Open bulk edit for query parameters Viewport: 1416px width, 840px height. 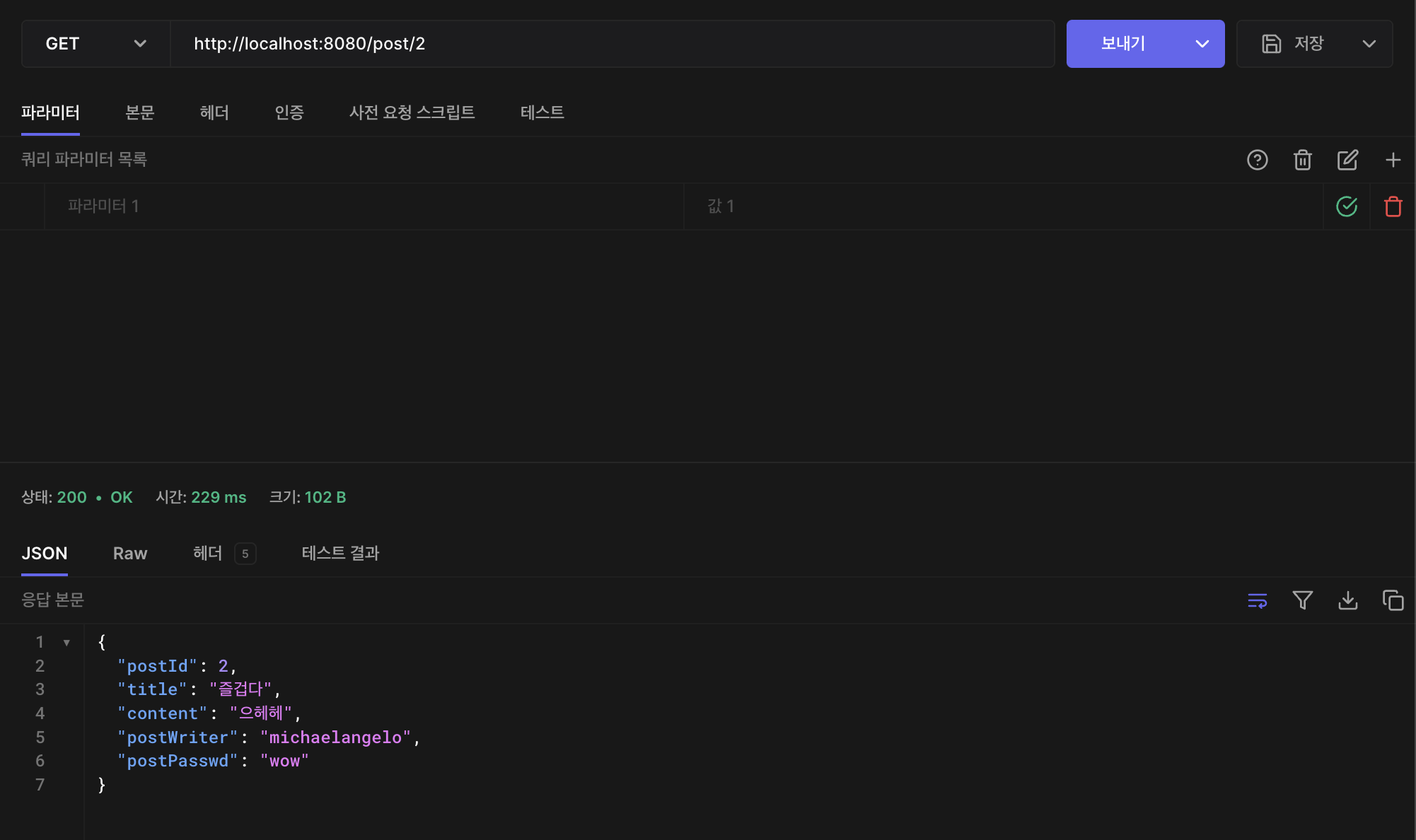coord(1347,160)
